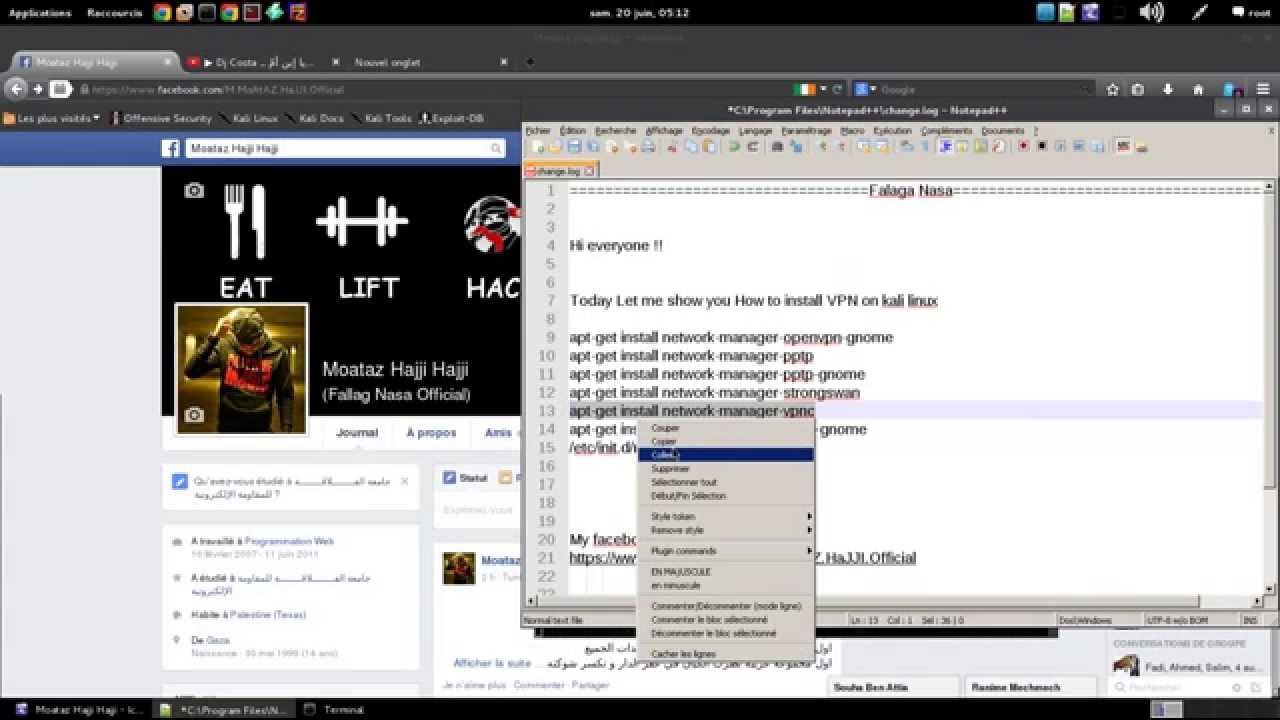This screenshot has width=1280, height=720.
Task: Click the Terminal item in bottom taskbar
Action: click(x=334, y=710)
